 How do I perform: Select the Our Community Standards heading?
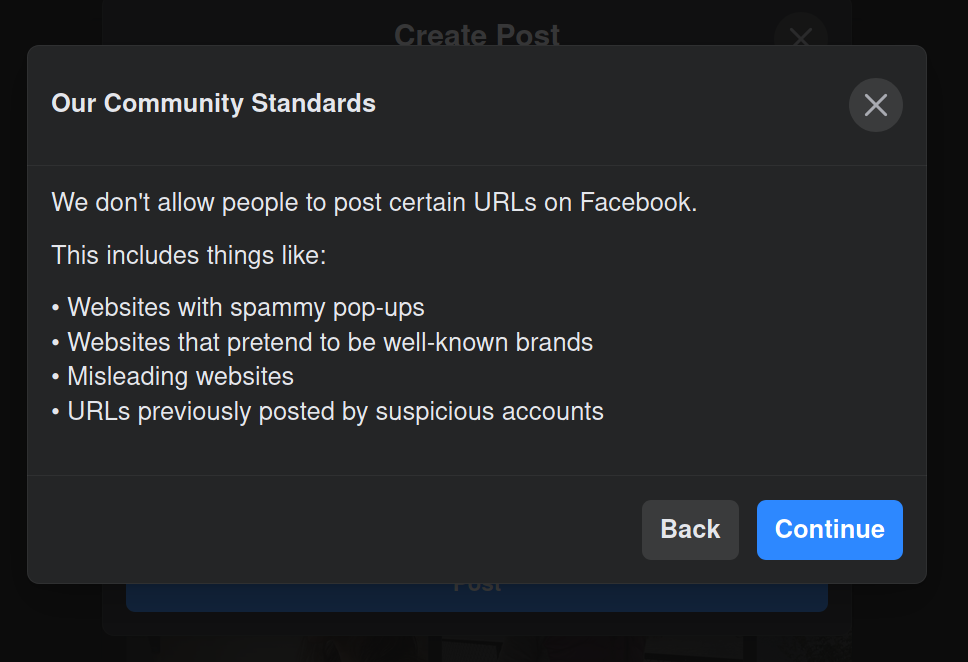tap(214, 103)
